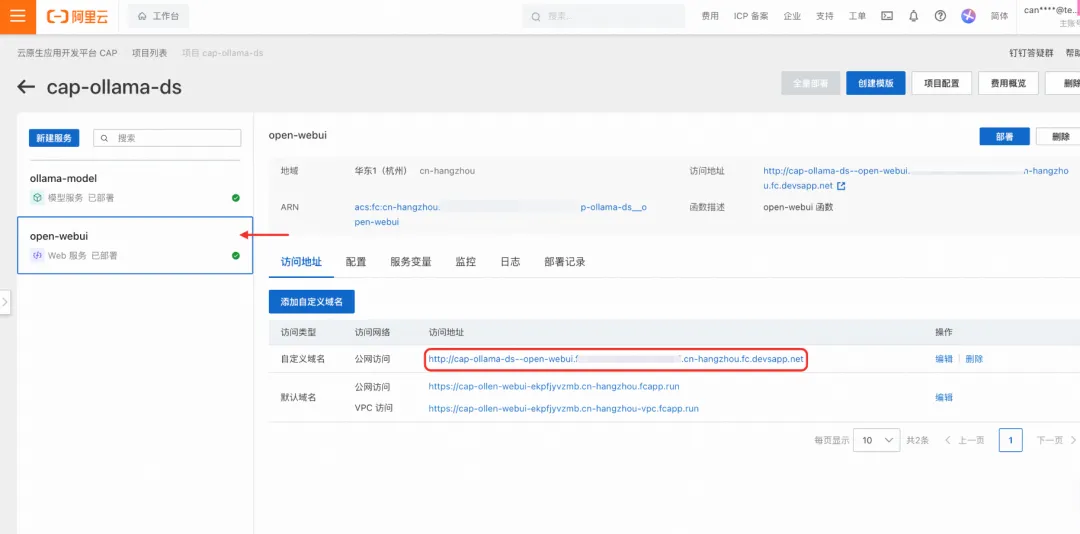The height and width of the screenshot is (534, 1080).
Task: Open the AI assistant icon in header
Action: pyautogui.click(x=968, y=16)
